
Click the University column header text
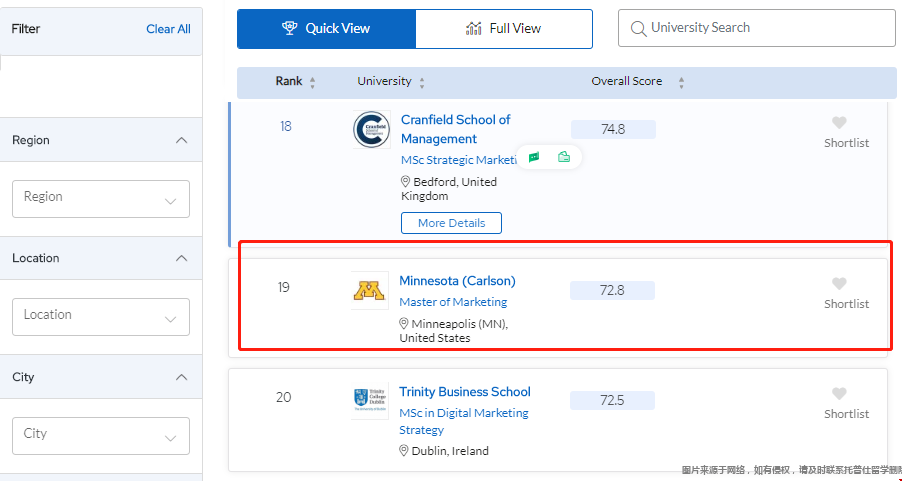pos(384,81)
